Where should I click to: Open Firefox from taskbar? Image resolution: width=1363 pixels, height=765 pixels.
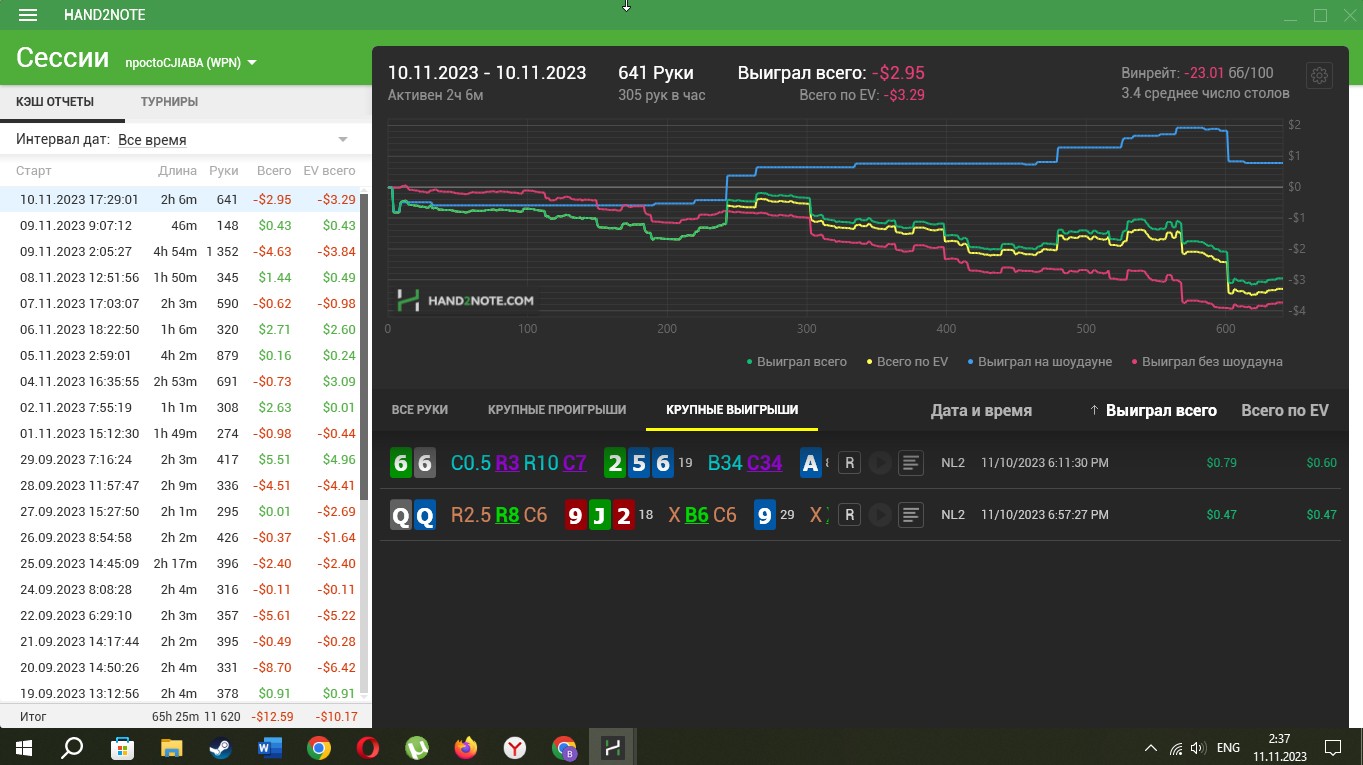point(465,747)
